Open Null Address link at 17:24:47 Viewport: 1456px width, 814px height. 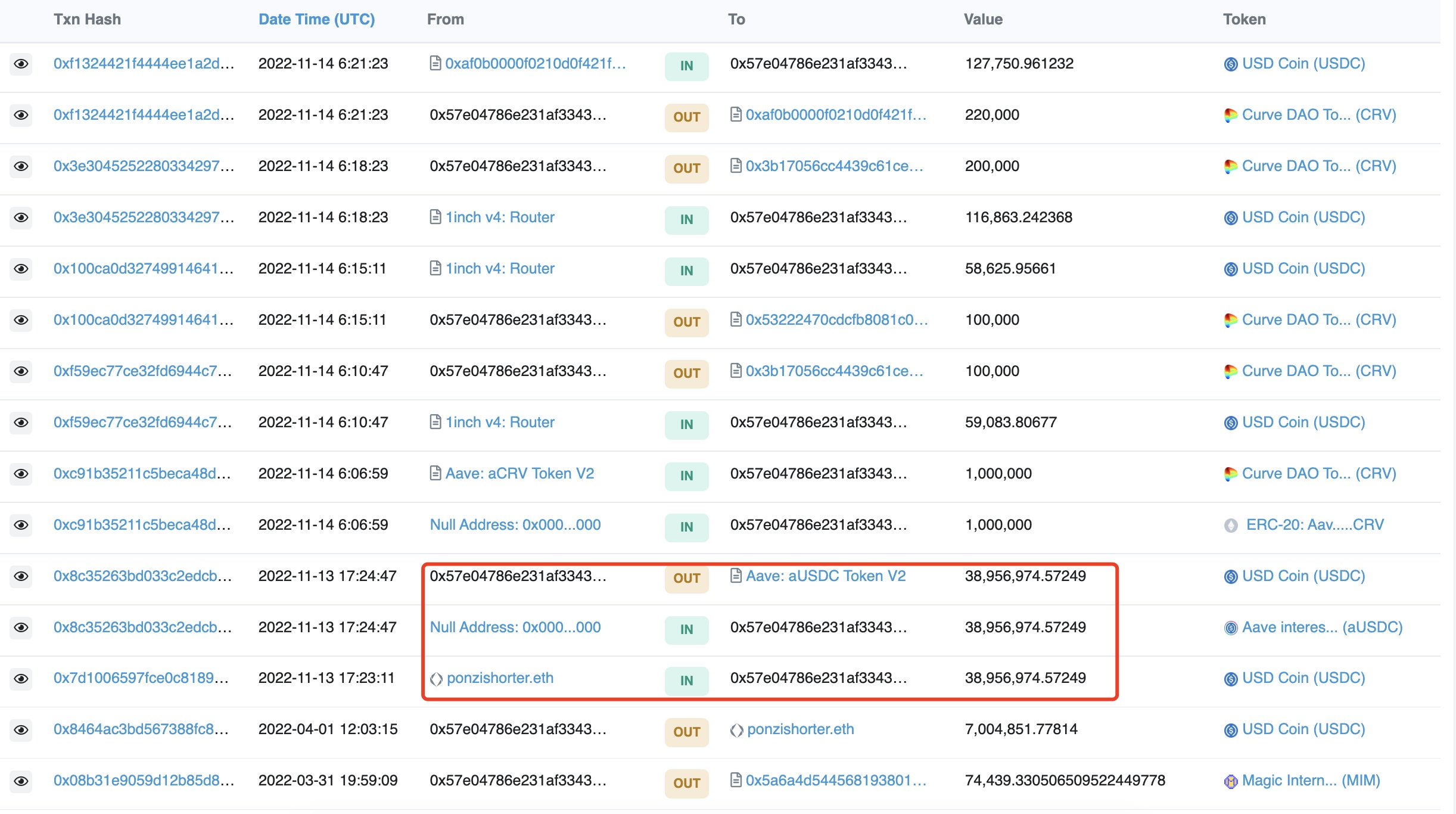point(515,627)
